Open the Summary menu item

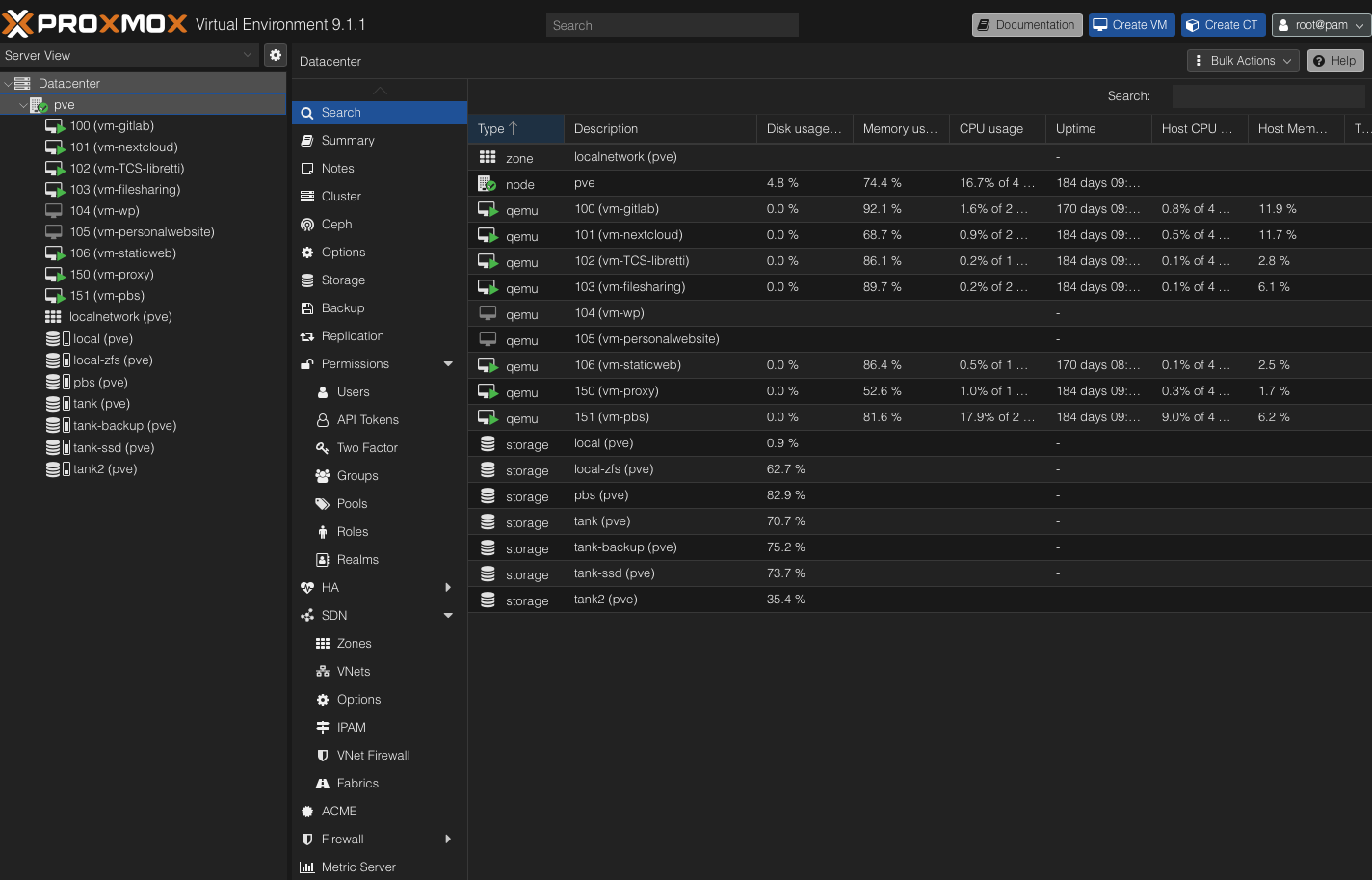point(380,141)
